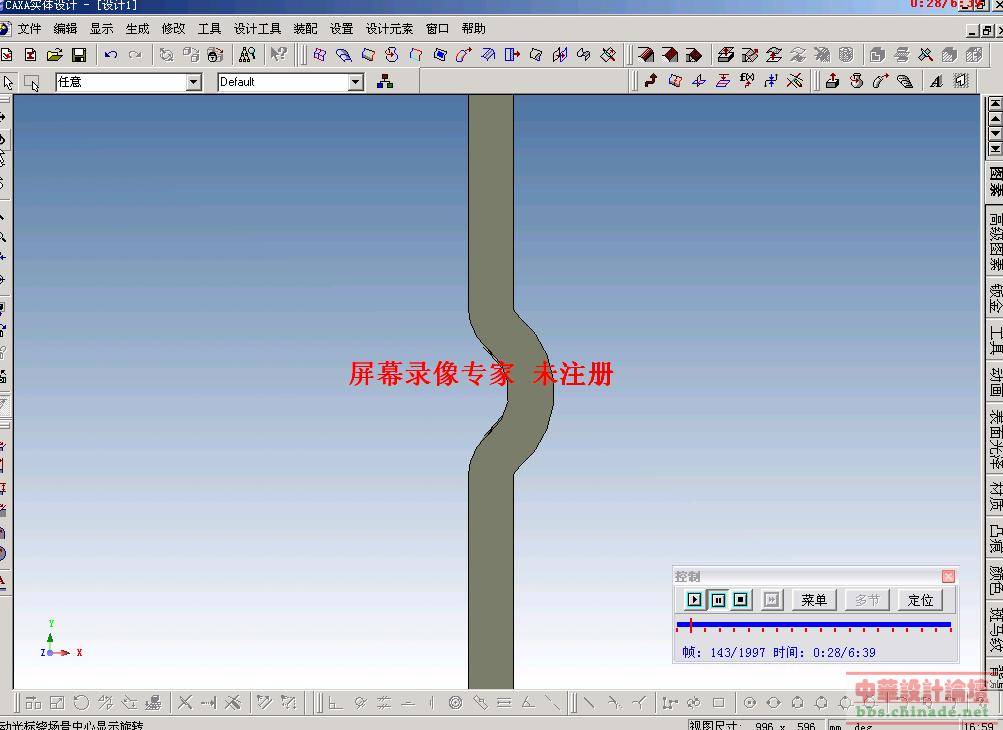Switch to the 钣金 catalog tab
1003x730 pixels.
995,298
